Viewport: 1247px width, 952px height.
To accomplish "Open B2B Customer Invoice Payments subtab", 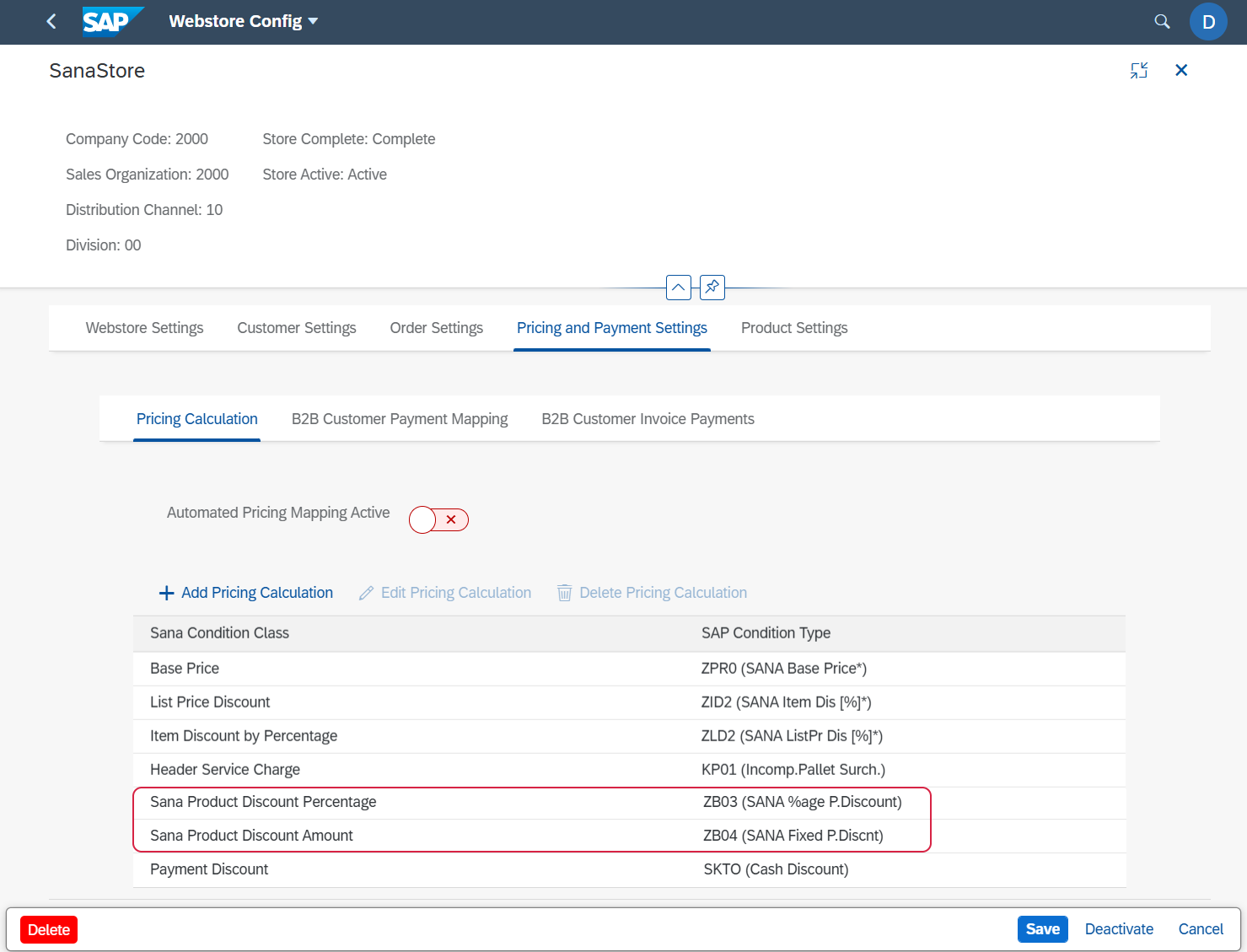I will pos(648,419).
